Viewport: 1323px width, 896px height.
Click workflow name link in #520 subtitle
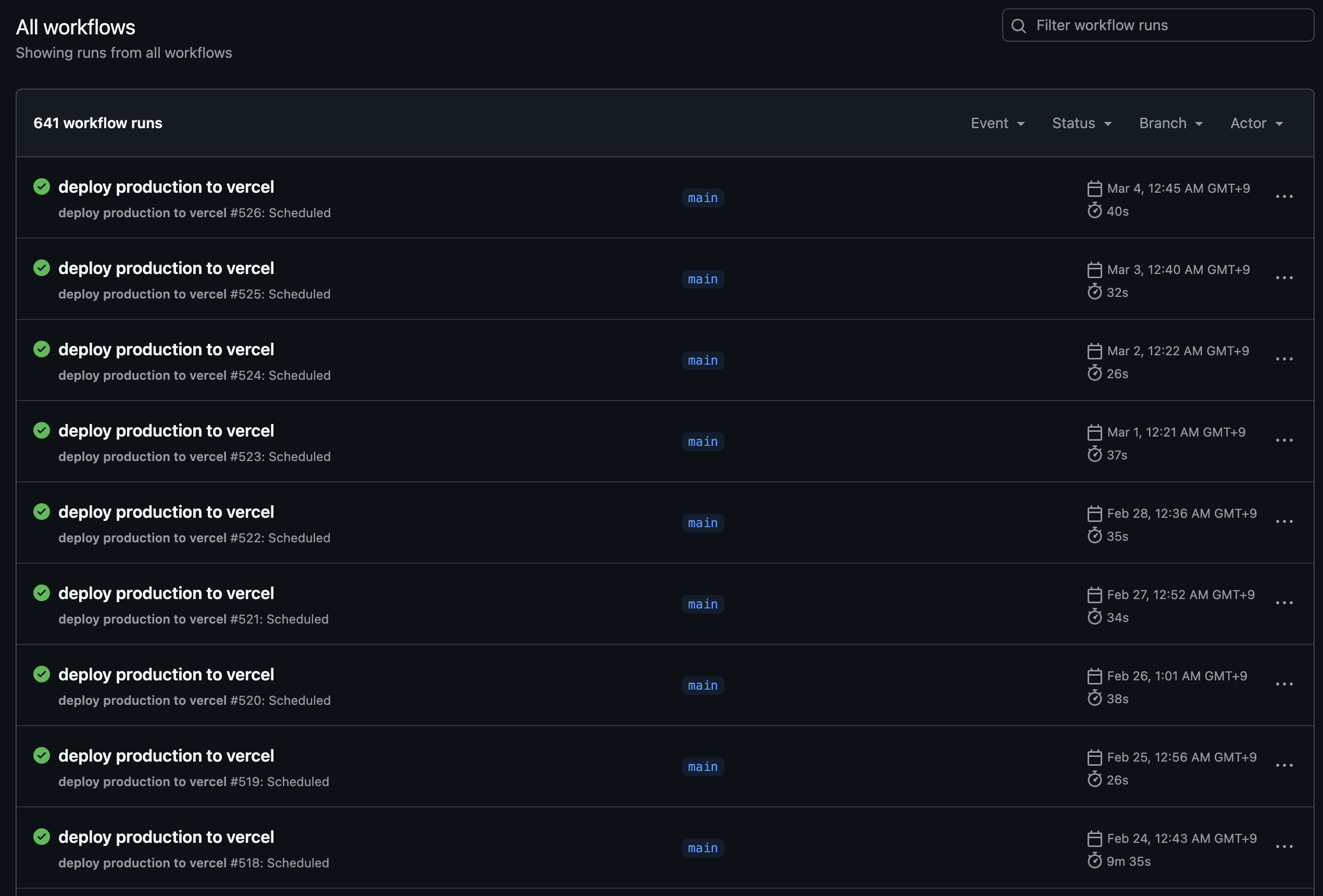(x=142, y=700)
